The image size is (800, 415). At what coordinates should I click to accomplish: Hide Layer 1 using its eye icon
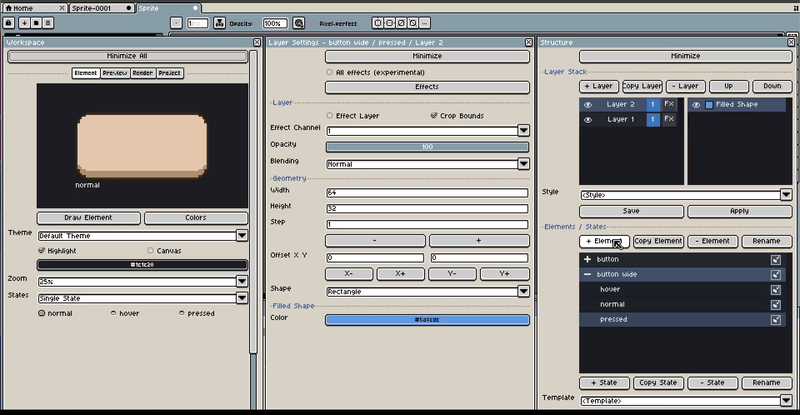pos(588,119)
